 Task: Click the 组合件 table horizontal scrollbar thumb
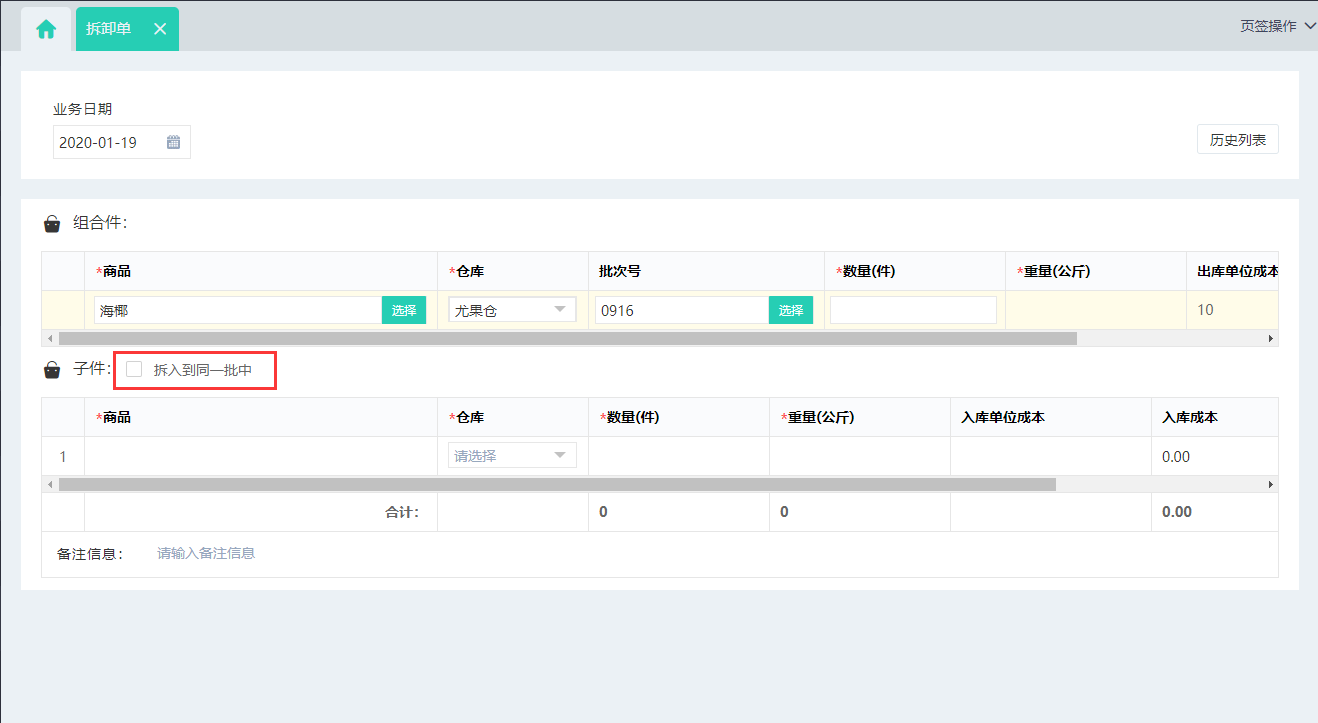point(568,339)
